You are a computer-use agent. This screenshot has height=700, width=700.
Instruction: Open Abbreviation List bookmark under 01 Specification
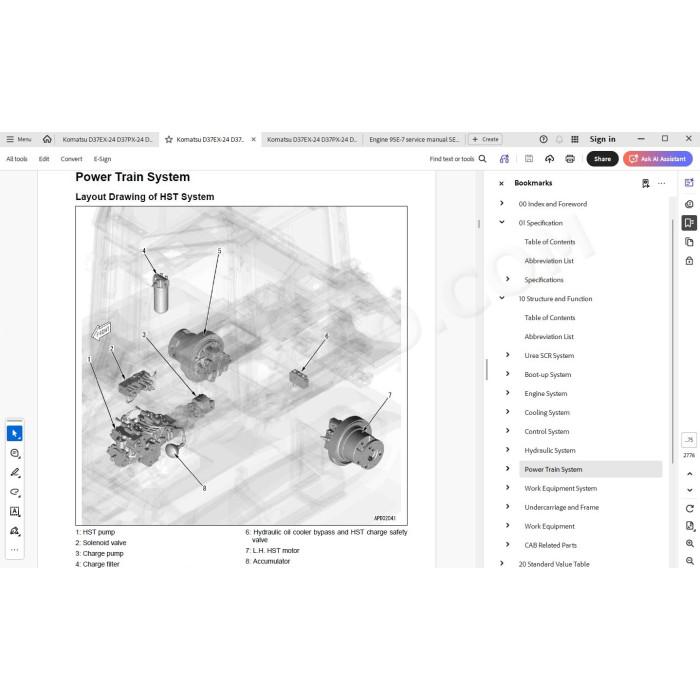pos(549,261)
